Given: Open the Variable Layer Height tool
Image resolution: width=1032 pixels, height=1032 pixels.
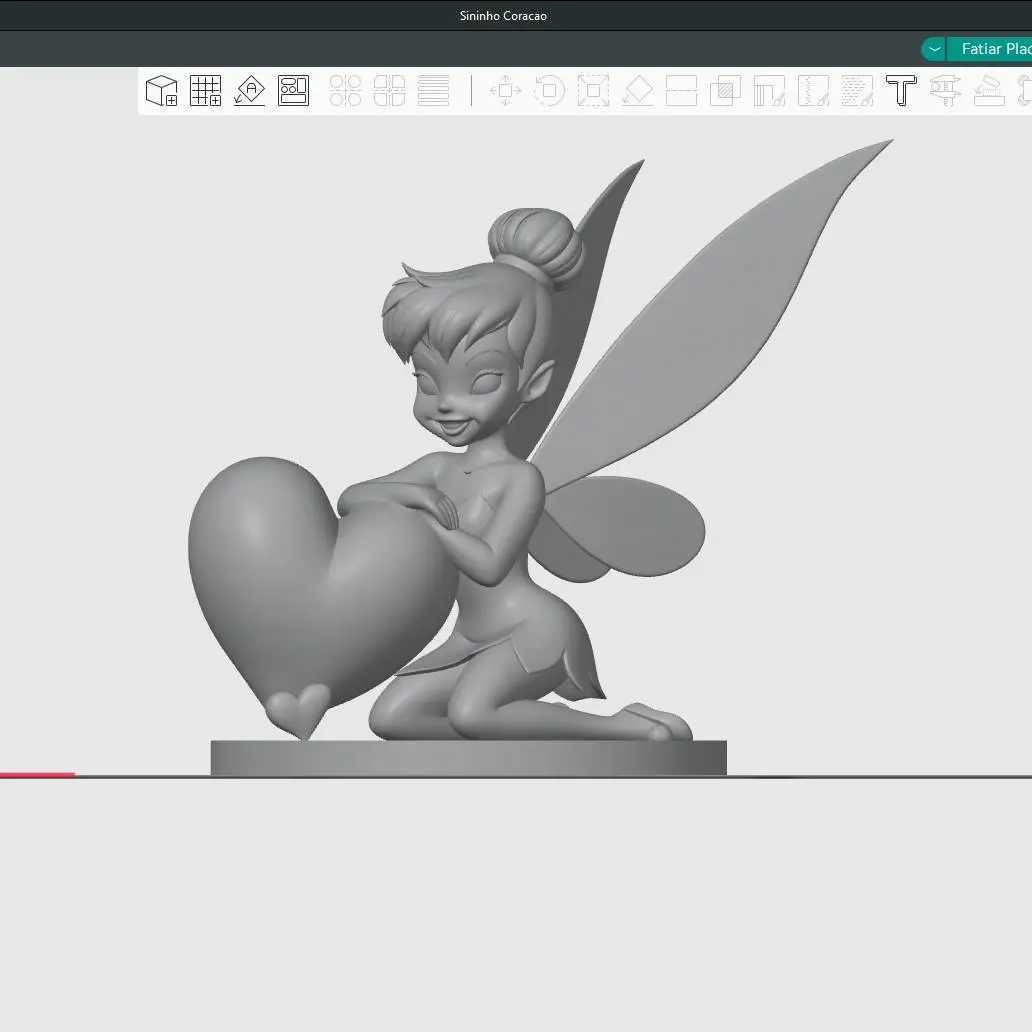Looking at the screenshot, I should (x=434, y=90).
